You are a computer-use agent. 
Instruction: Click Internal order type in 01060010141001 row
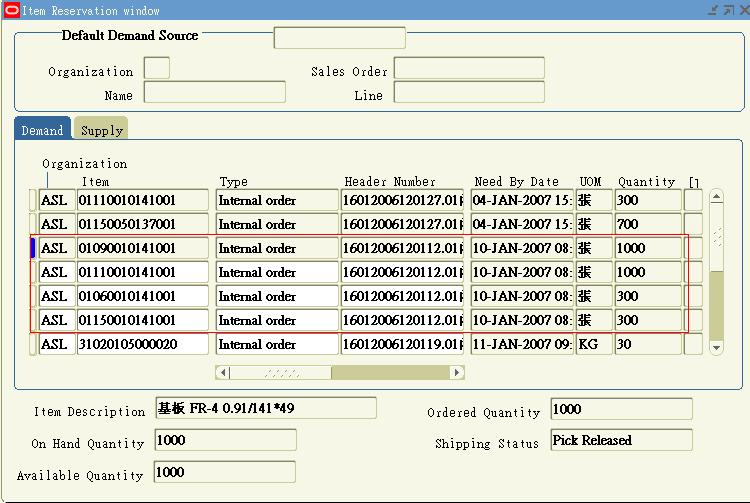[x=277, y=296]
